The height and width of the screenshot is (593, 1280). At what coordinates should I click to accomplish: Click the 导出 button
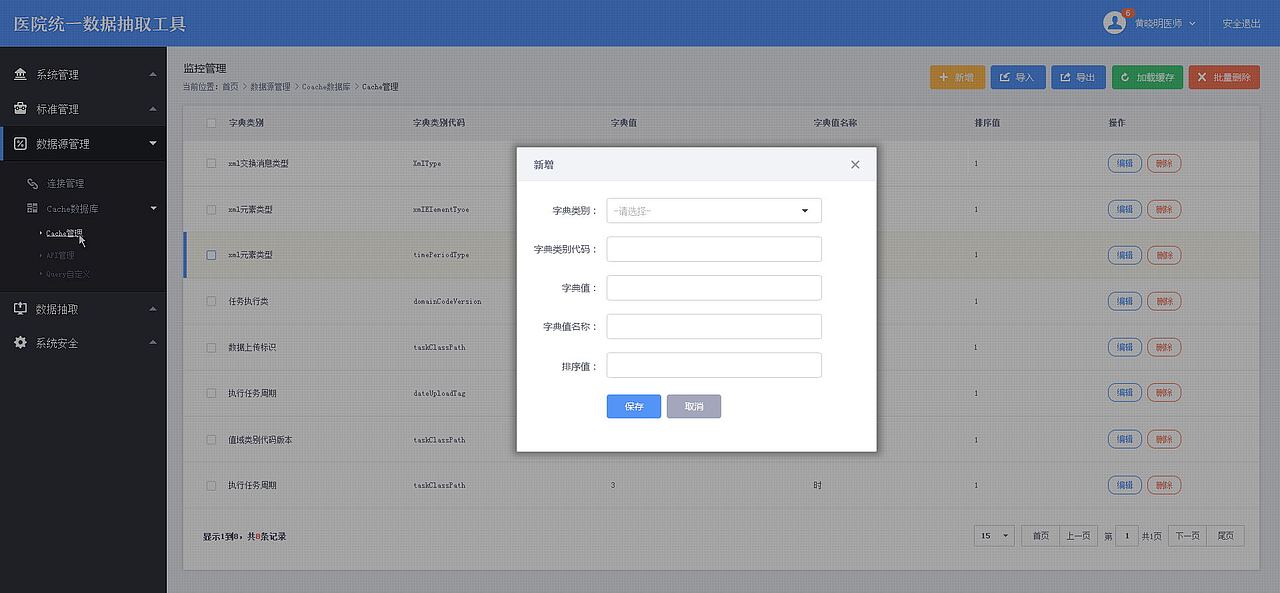pos(1078,77)
